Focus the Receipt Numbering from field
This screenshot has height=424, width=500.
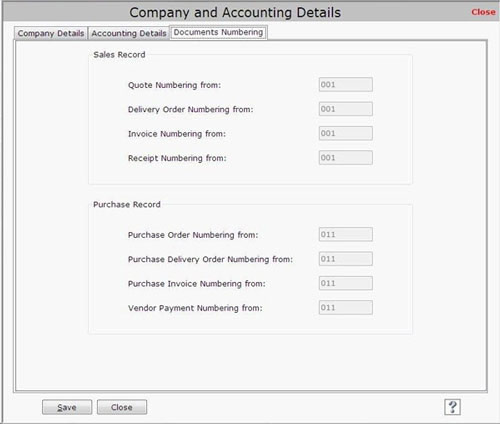[346, 158]
